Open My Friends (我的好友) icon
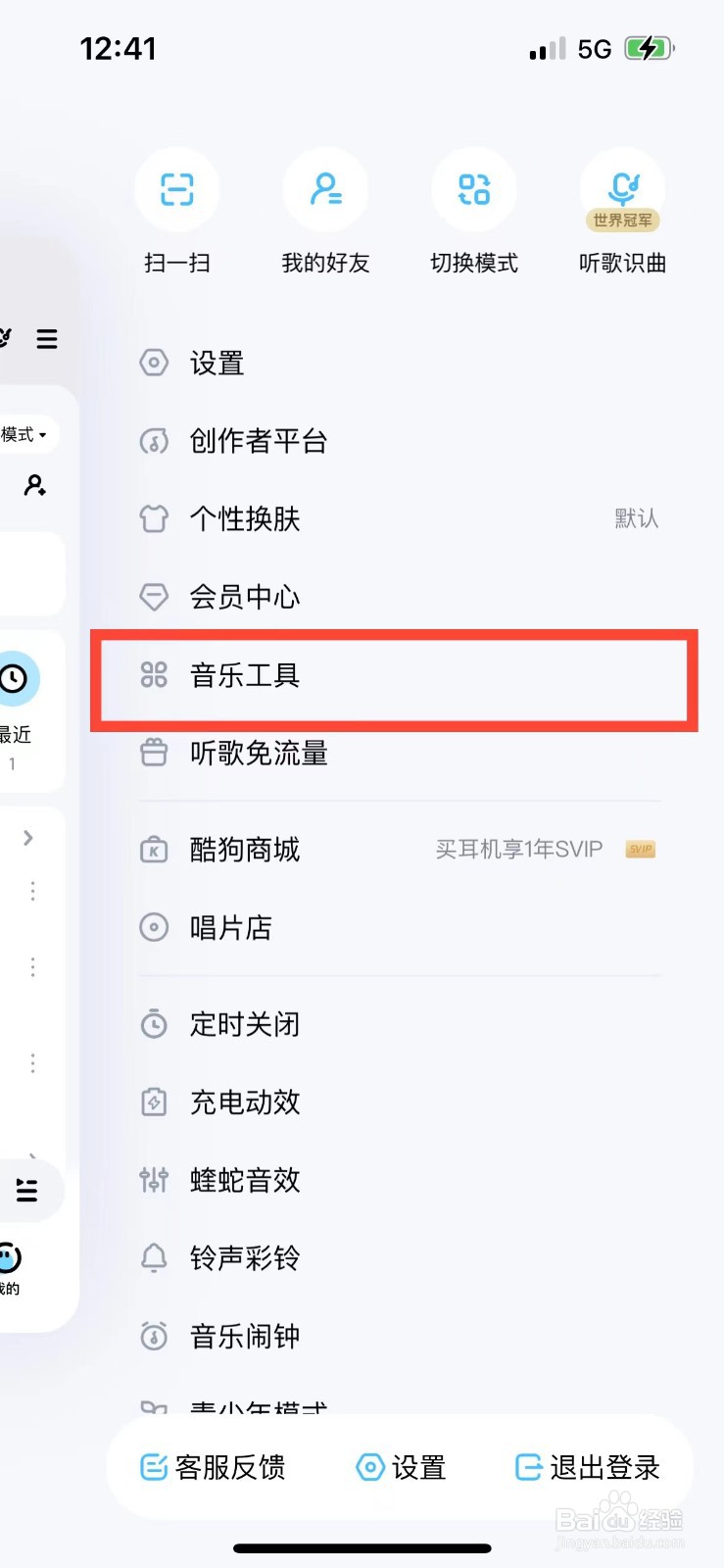Image resolution: width=724 pixels, height=1568 pixels. click(325, 189)
